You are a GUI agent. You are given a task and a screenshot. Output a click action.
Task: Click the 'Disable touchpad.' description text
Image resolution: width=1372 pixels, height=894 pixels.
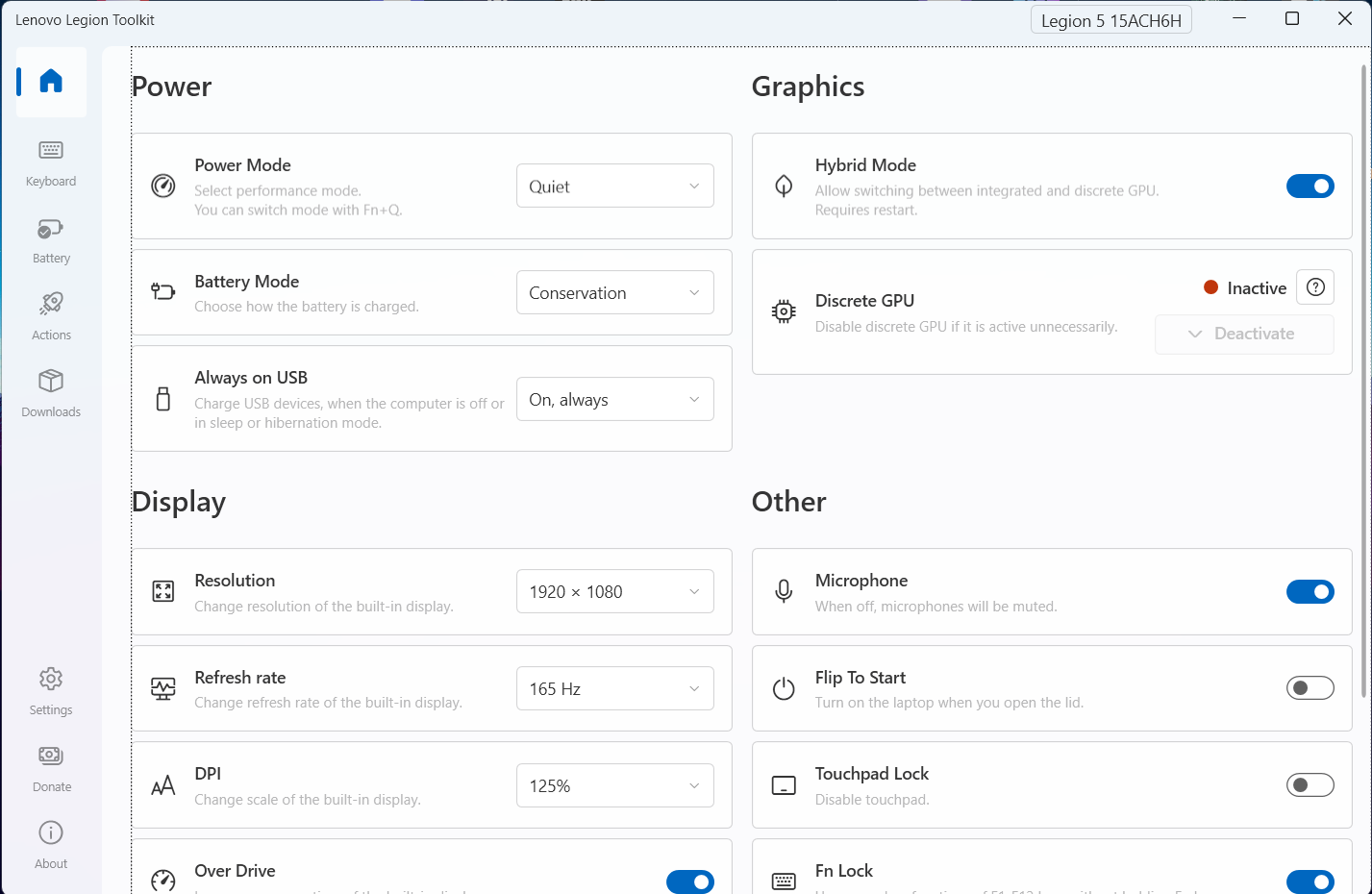[x=872, y=800]
